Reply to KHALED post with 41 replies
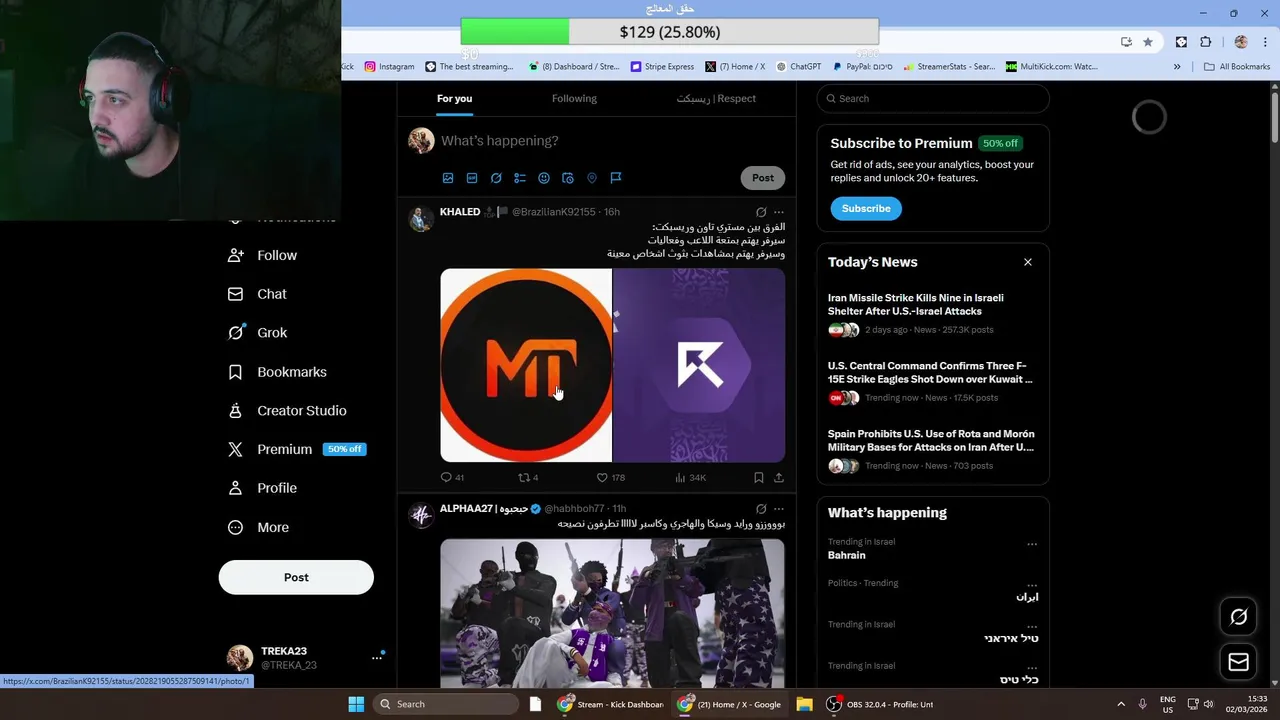 (452, 478)
